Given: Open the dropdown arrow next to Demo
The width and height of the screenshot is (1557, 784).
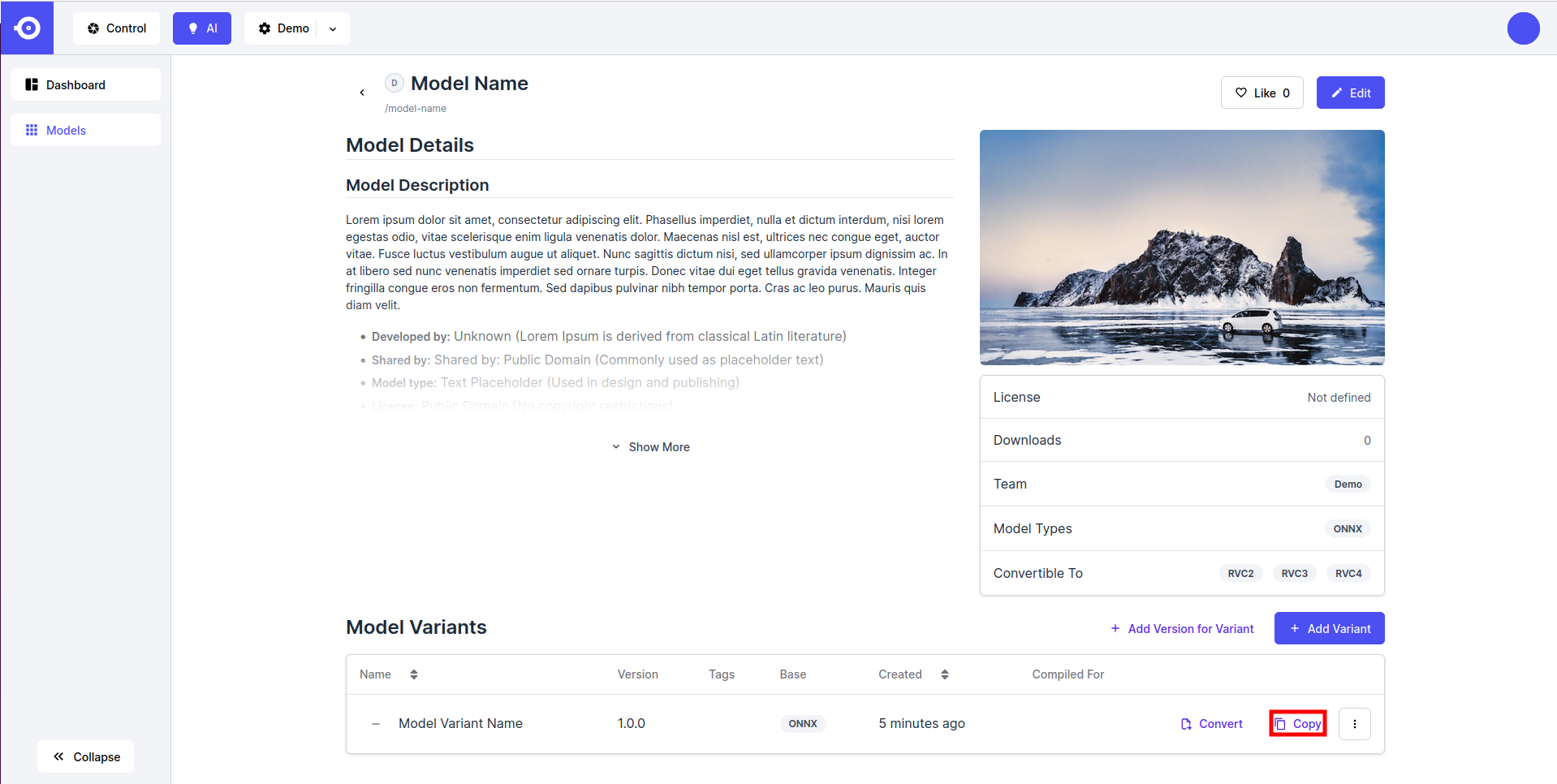Looking at the screenshot, I should [x=333, y=28].
